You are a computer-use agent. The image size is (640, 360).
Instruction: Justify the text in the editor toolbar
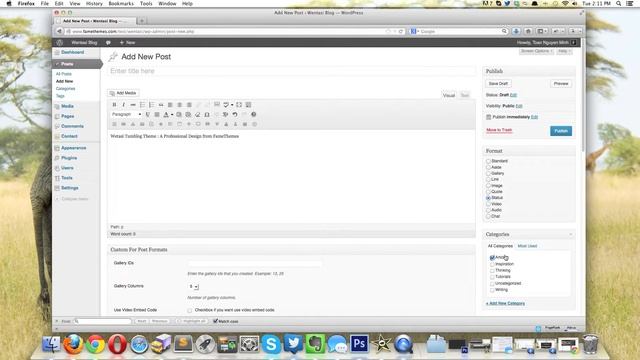(x=157, y=115)
